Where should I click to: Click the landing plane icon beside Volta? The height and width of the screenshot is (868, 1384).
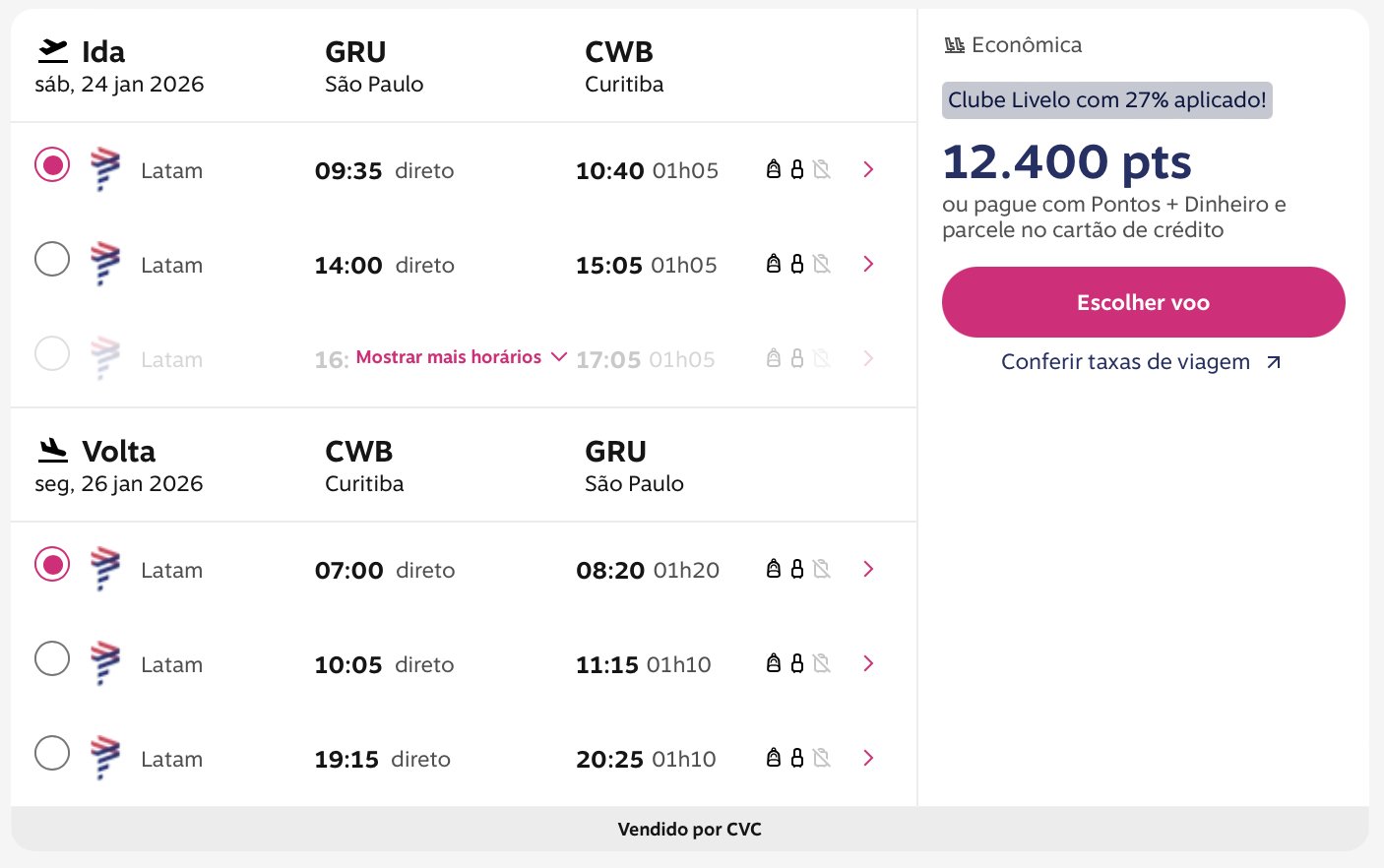point(53,450)
